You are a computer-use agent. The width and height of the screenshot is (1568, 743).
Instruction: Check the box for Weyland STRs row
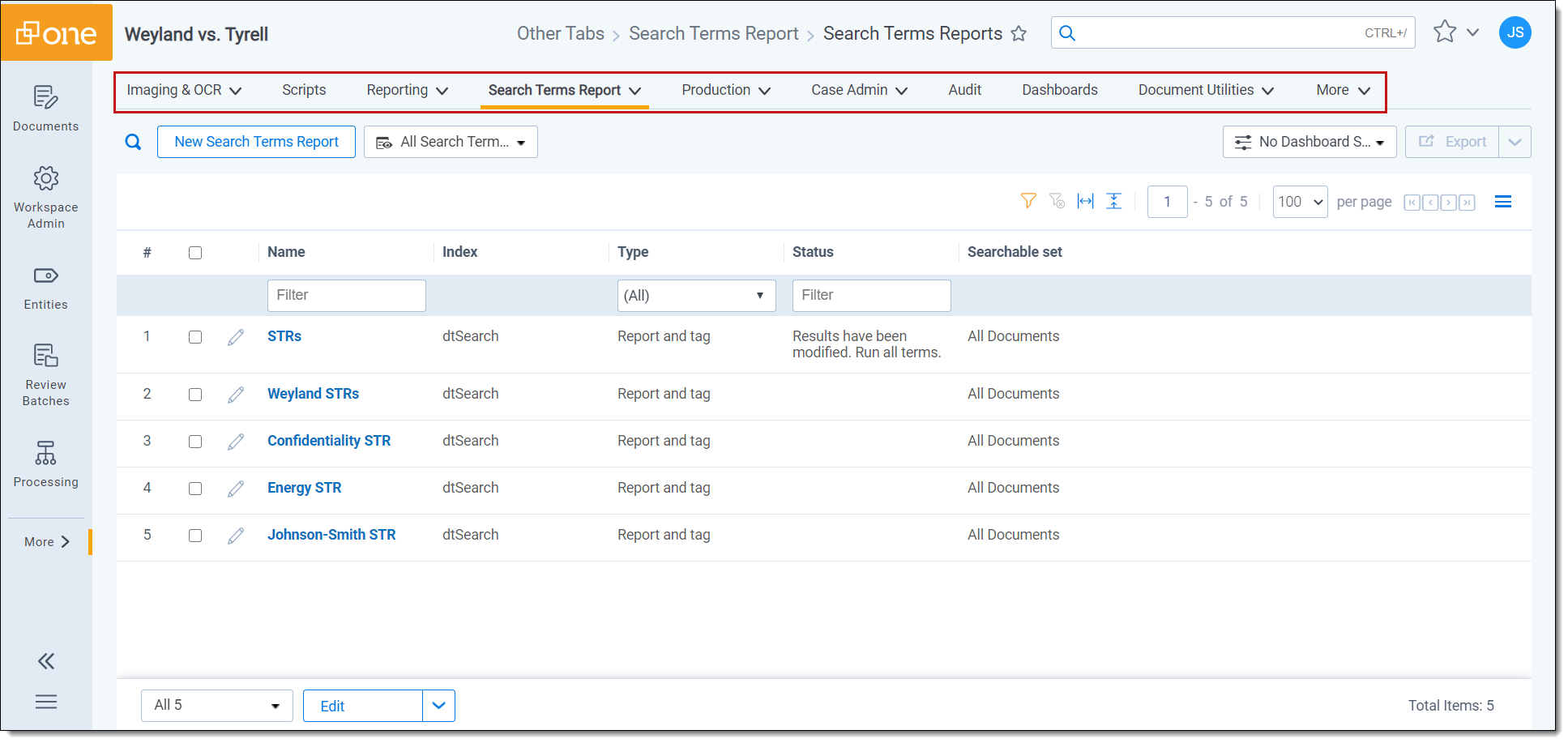(195, 395)
